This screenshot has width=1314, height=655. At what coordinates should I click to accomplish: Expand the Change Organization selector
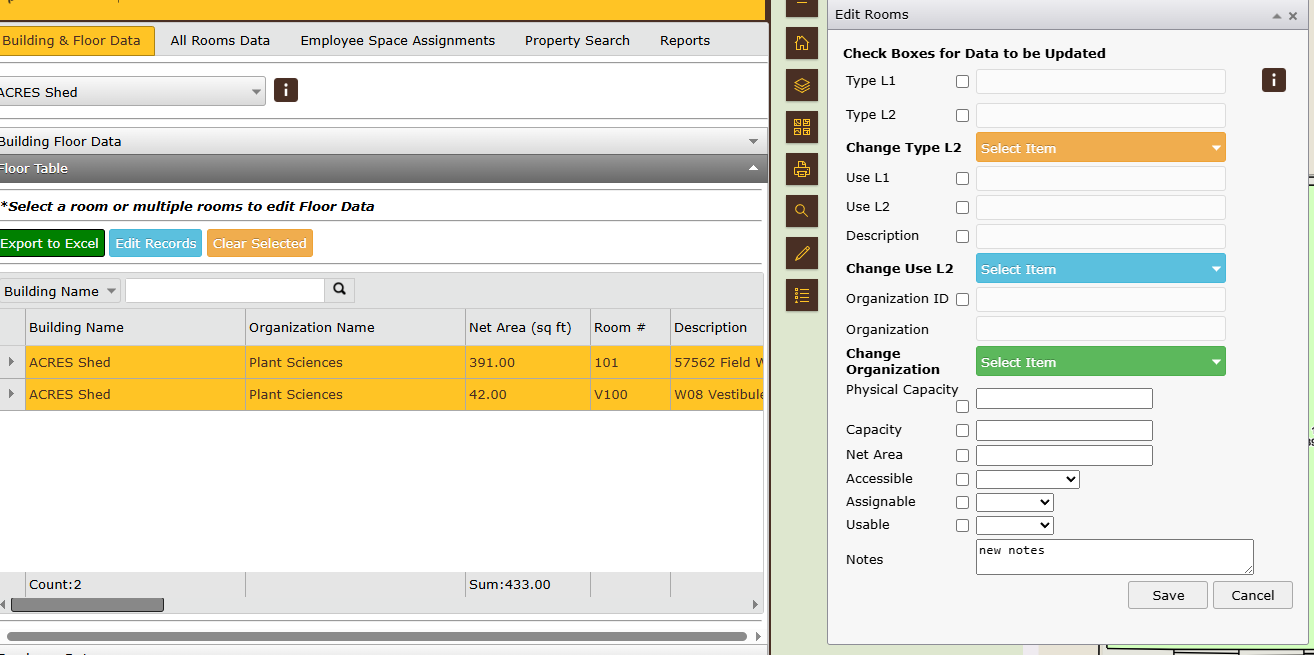[x=1100, y=361]
